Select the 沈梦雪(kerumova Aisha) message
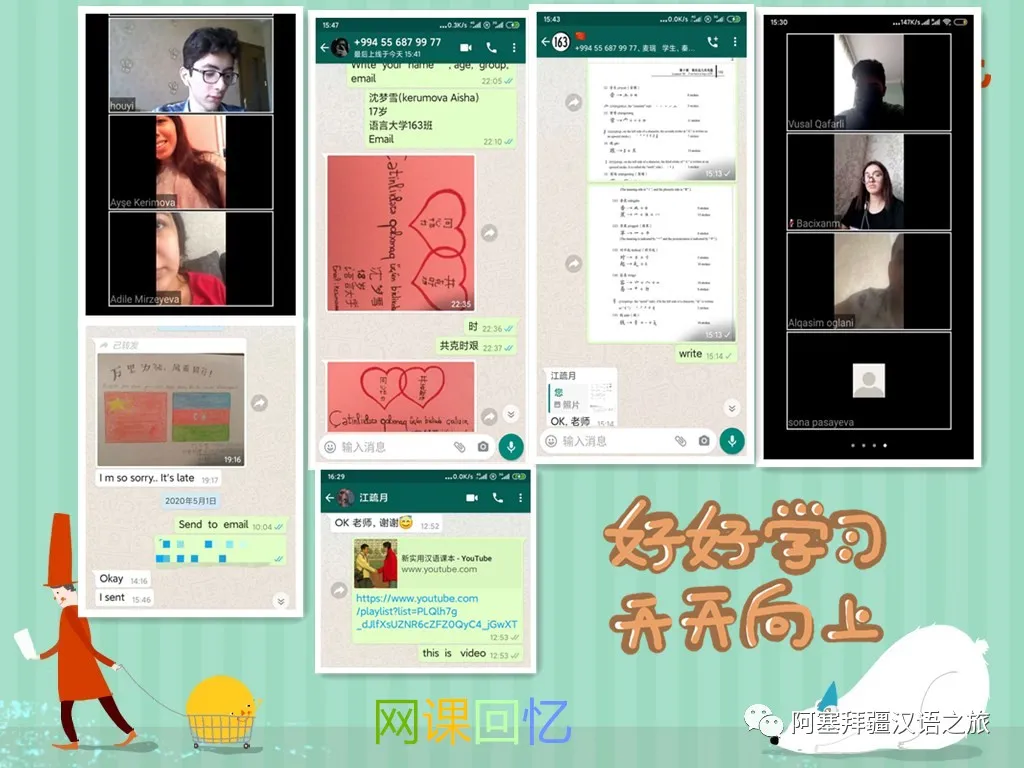Screen dimensions: 1024x768 click(440, 119)
